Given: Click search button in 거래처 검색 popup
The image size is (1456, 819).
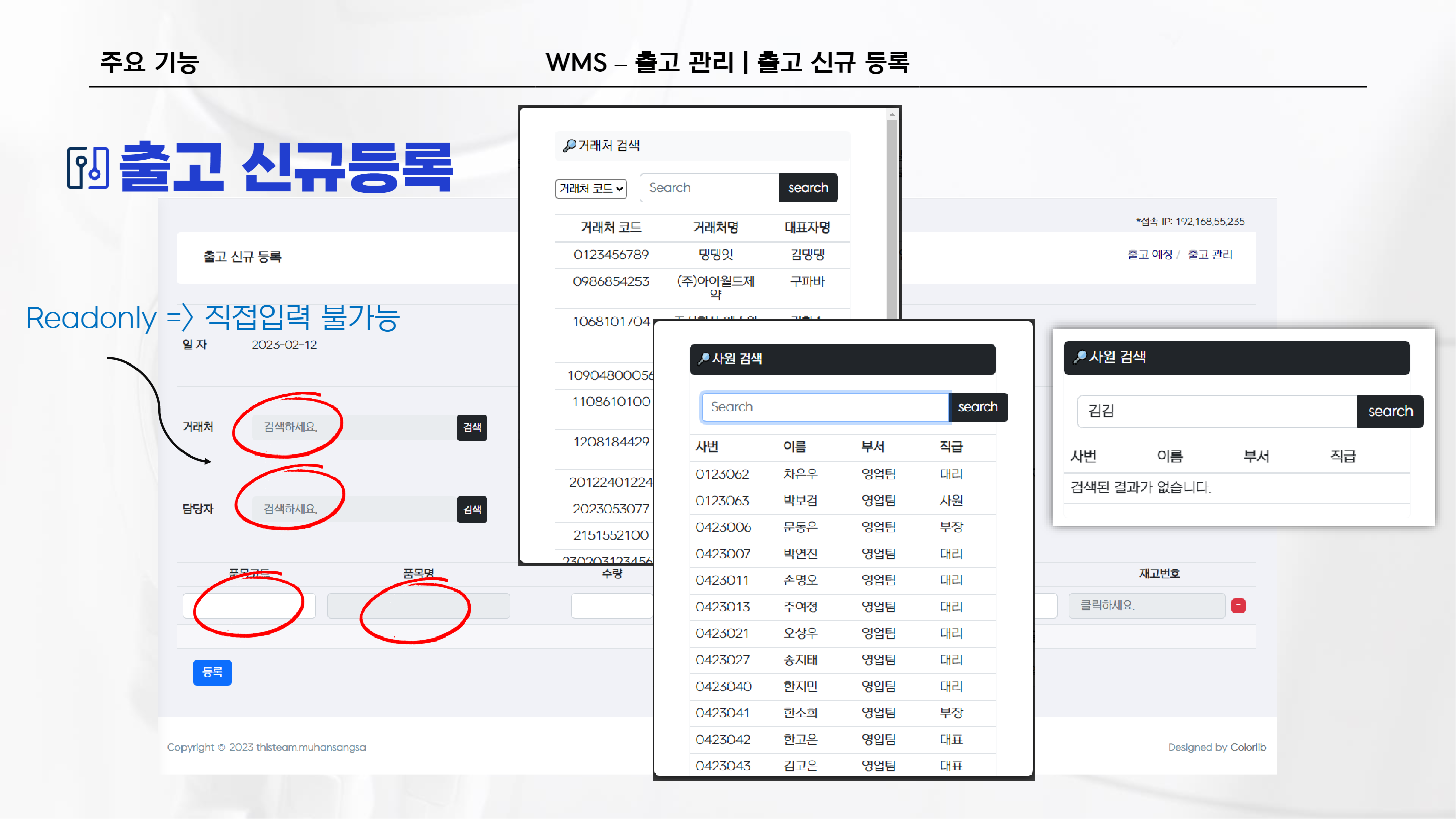Looking at the screenshot, I should click(808, 188).
